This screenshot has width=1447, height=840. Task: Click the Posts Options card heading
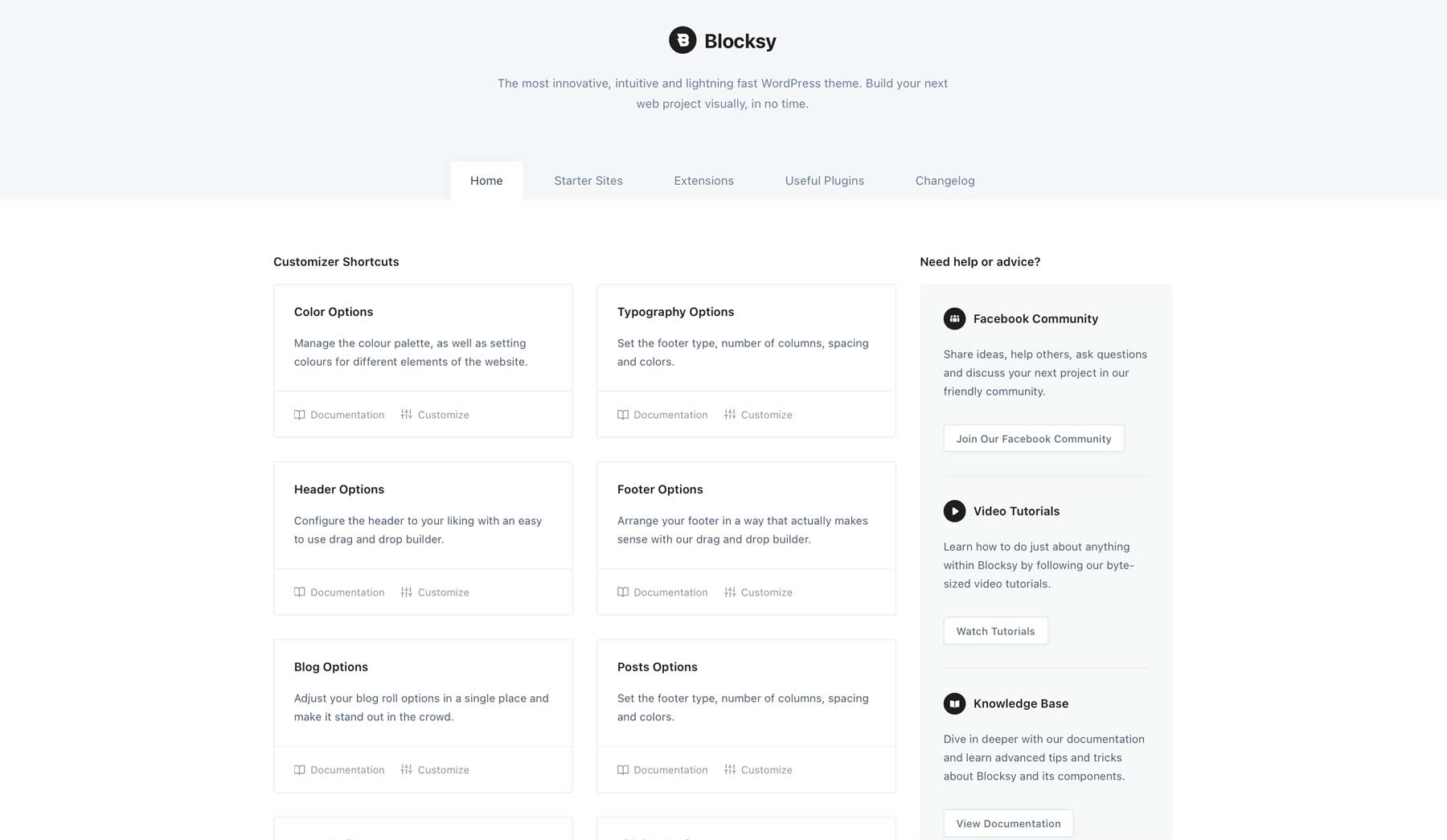click(x=657, y=667)
